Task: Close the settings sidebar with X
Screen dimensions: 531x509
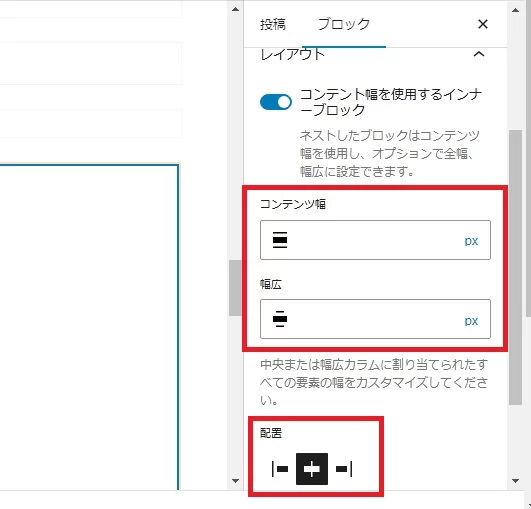Action: (x=483, y=24)
